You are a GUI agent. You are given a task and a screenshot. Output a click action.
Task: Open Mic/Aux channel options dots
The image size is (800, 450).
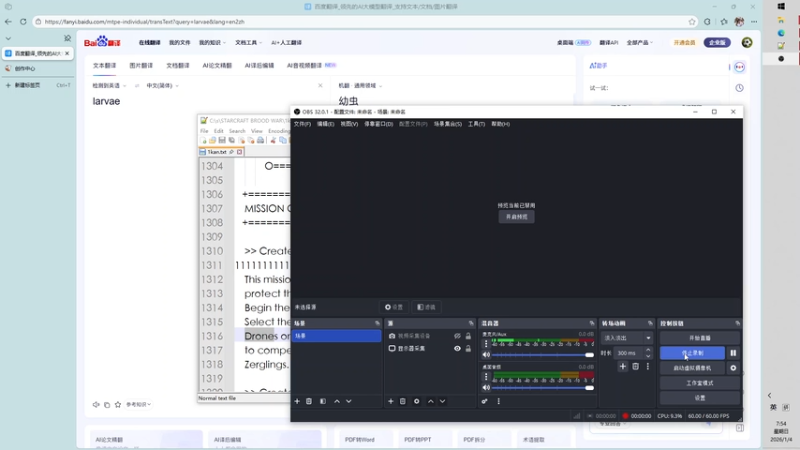[486, 343]
